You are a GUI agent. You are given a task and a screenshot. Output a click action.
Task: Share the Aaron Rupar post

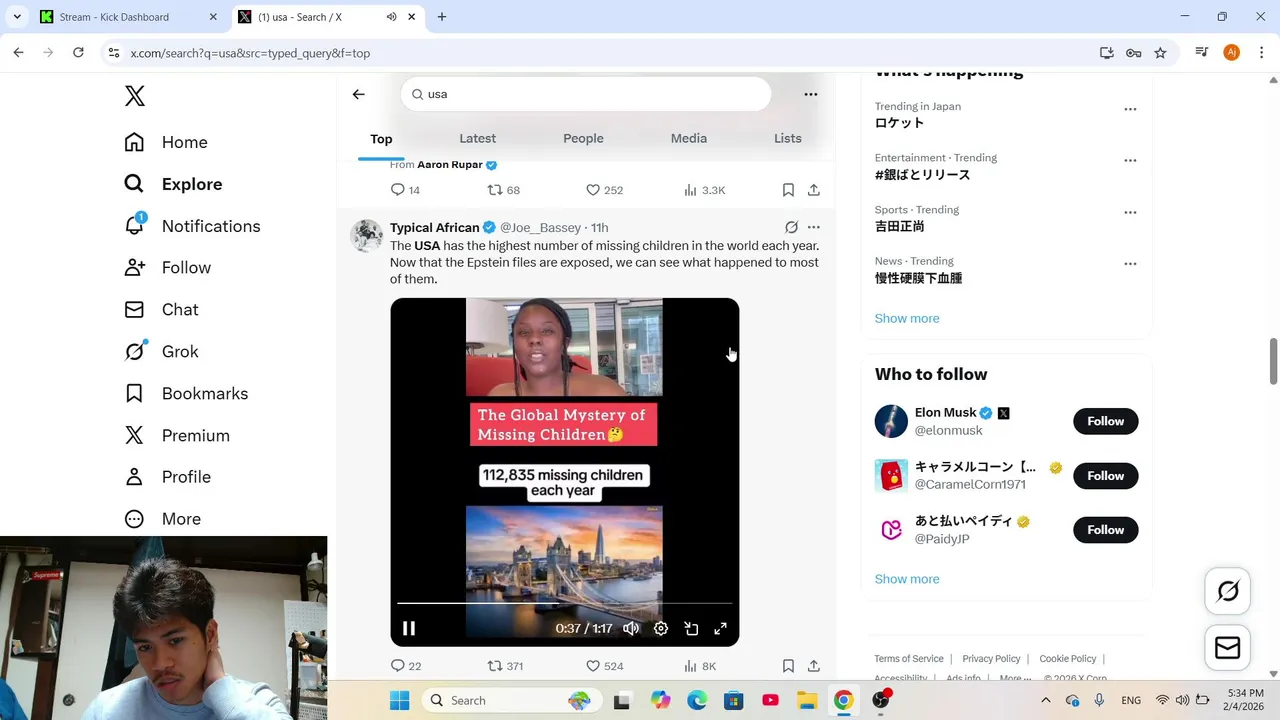click(x=814, y=190)
